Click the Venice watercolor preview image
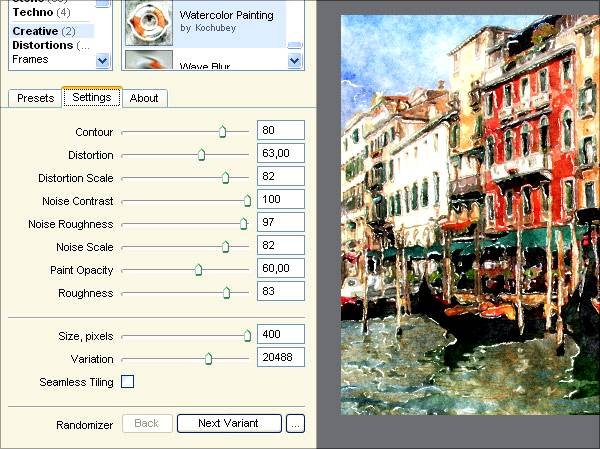The height and width of the screenshot is (449, 600). coord(468,214)
